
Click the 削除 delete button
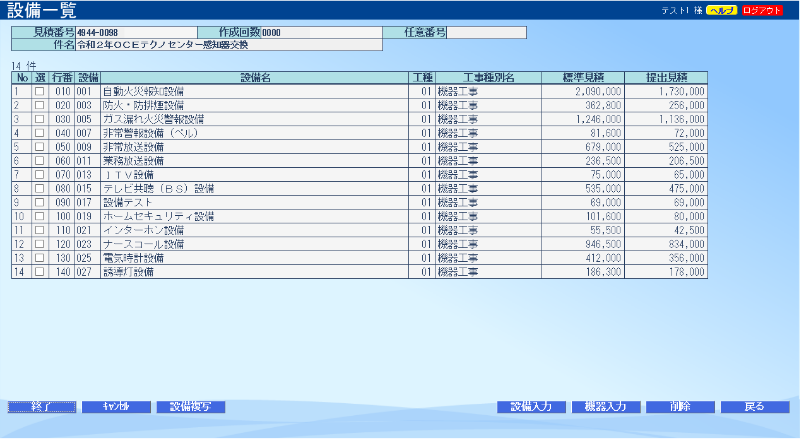point(680,407)
